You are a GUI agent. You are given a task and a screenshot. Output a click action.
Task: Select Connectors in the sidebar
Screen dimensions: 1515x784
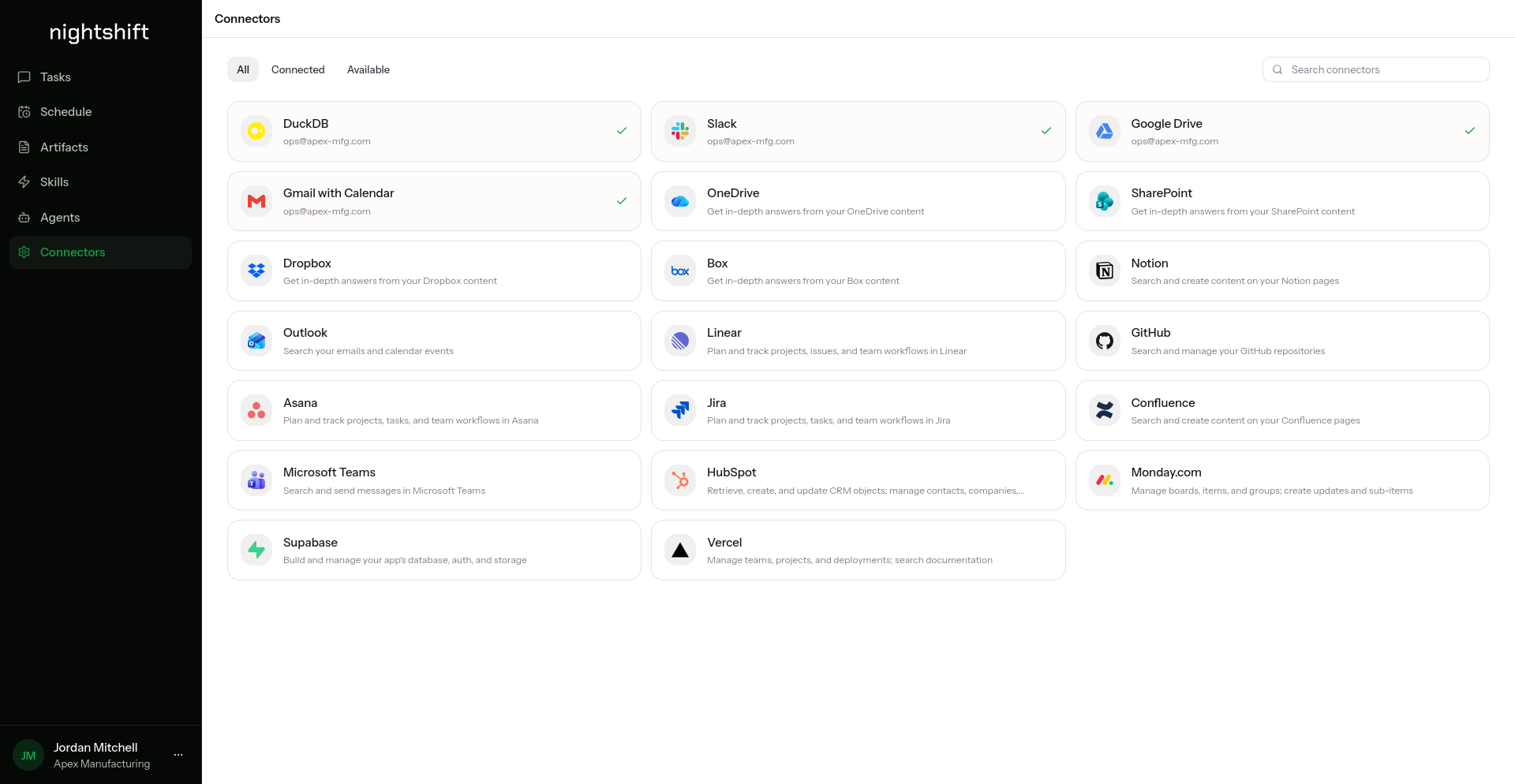[100, 252]
